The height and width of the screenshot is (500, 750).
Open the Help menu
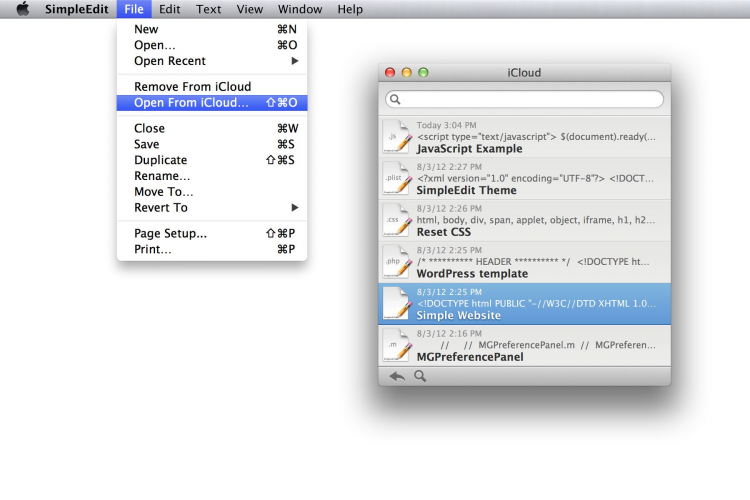pos(350,9)
